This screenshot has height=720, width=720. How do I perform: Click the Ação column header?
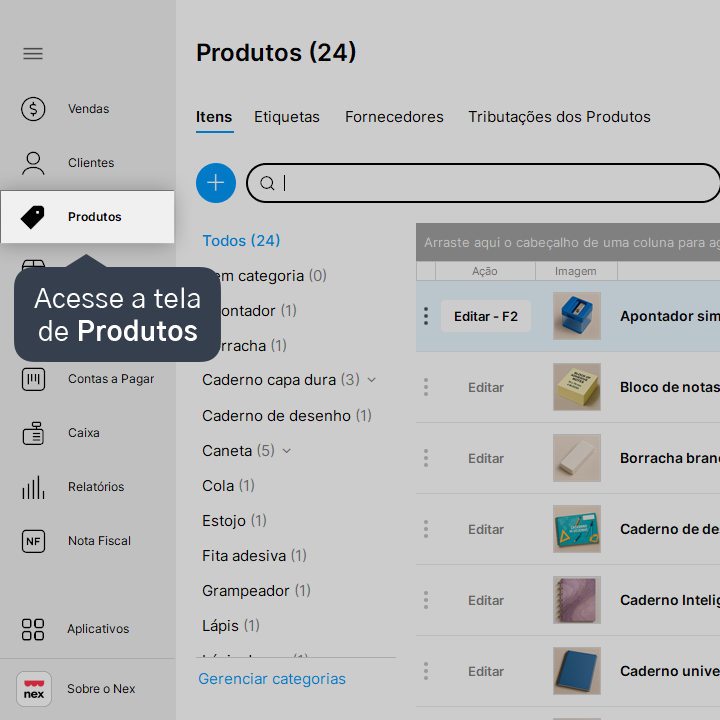485,271
